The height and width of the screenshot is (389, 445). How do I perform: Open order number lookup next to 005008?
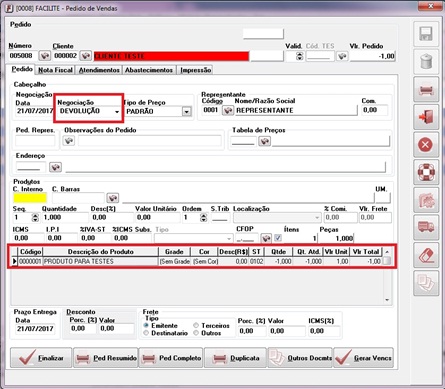(44, 56)
